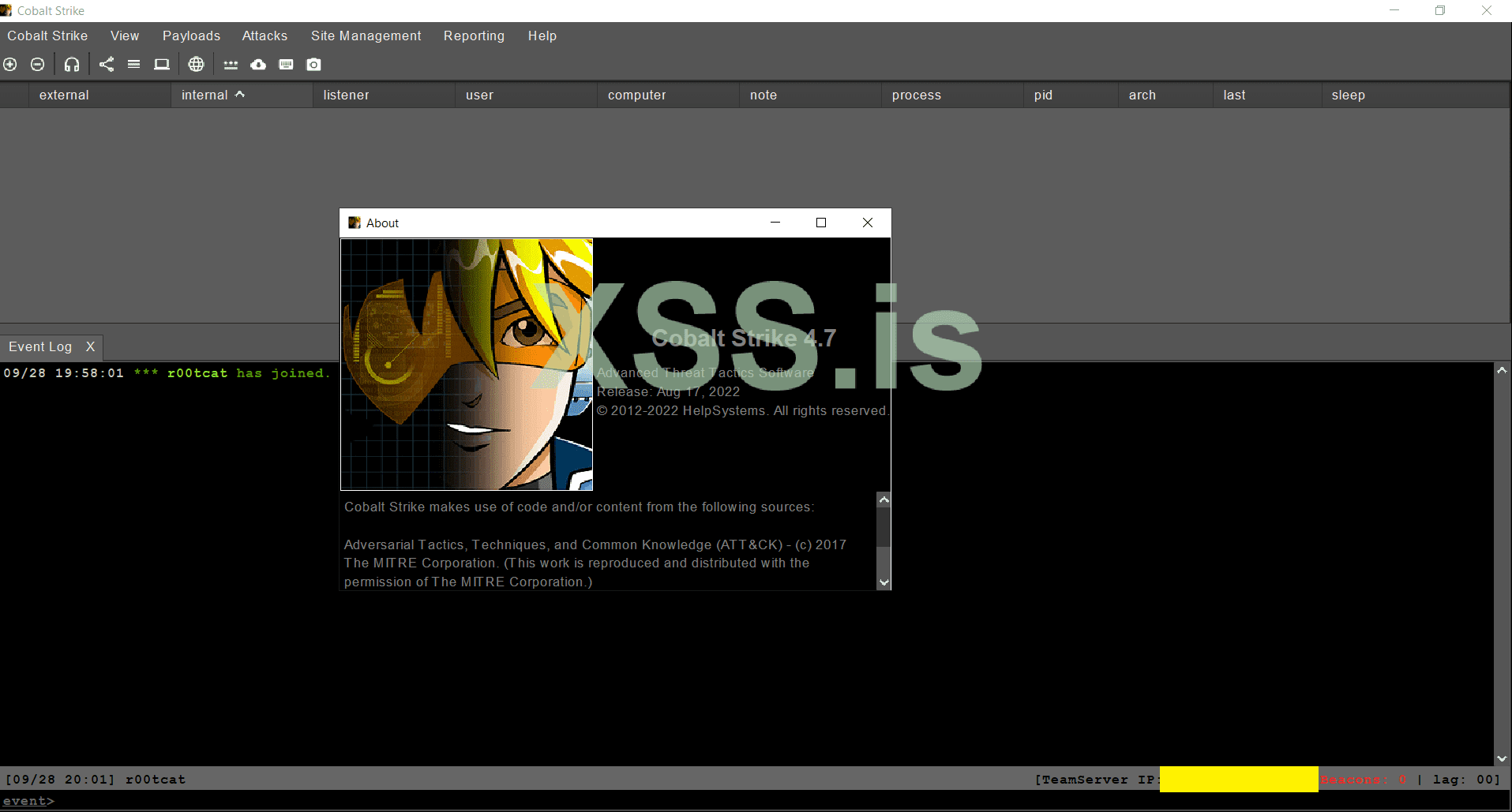View downloaded files cloud icon
Image resolution: width=1512 pixels, height=812 pixels.
tap(258, 64)
